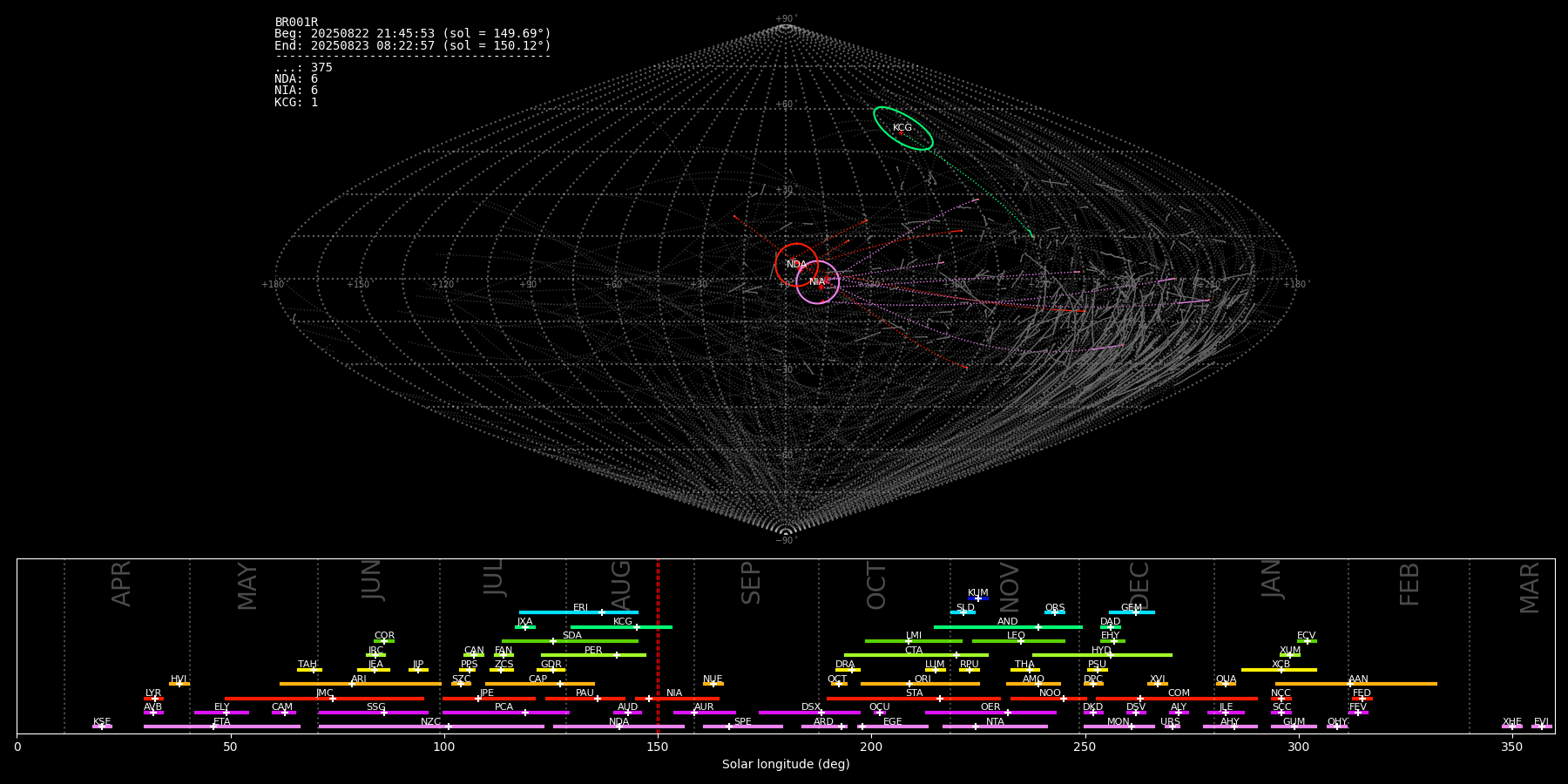Click the purple OER shower bar
The width and height of the screenshot is (1568, 784).
990,713
